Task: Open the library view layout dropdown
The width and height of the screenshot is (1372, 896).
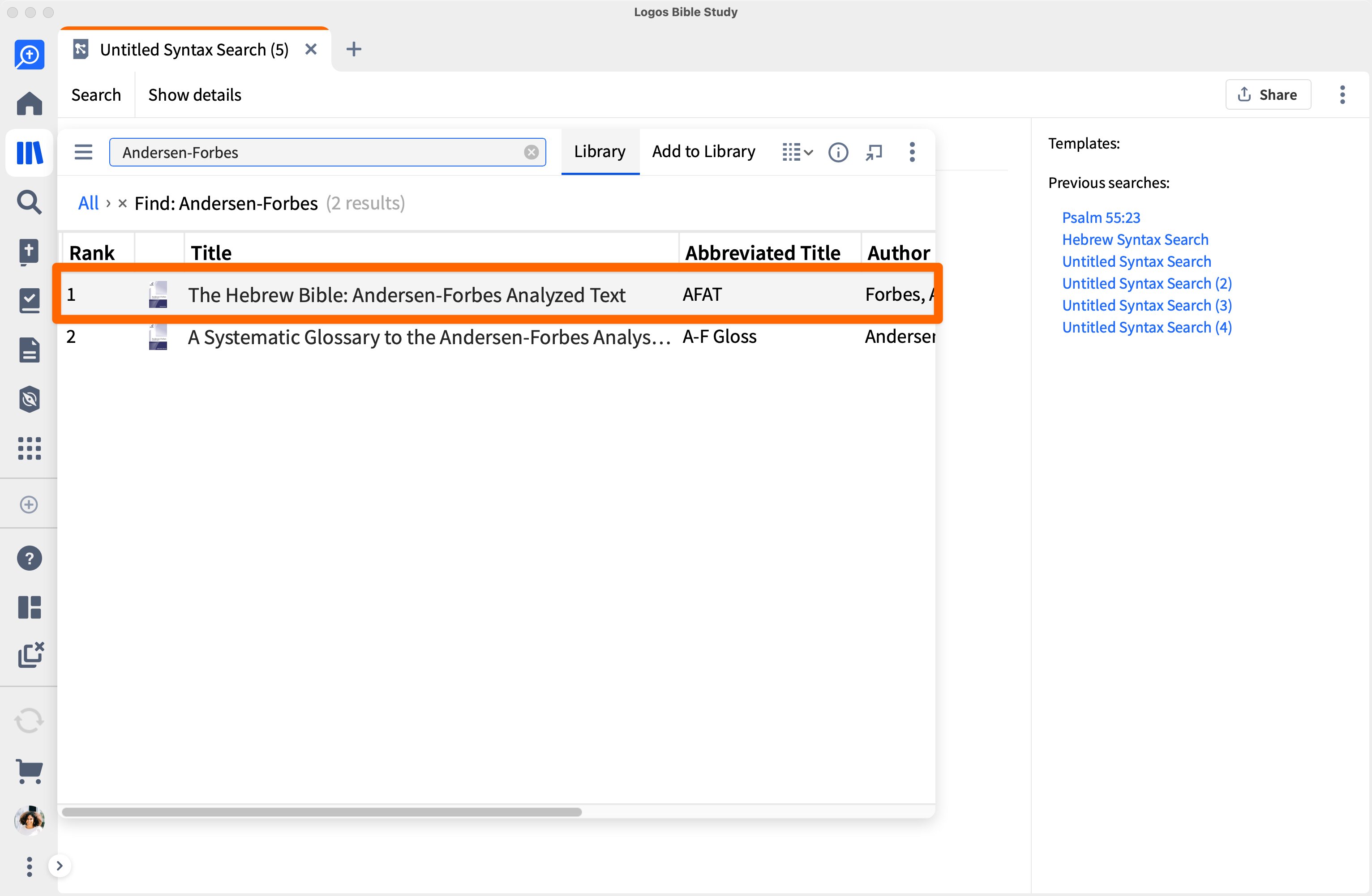Action: click(798, 152)
